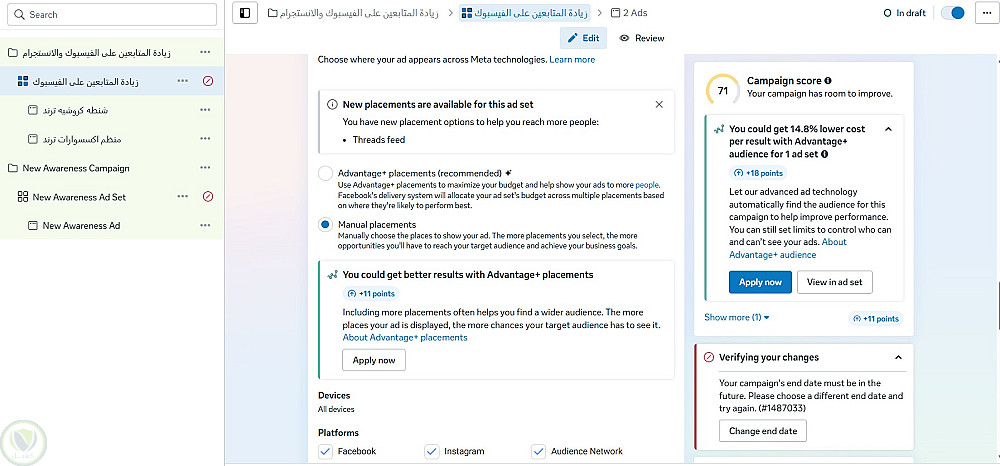Open About Advantage+ audience link
This screenshot has width=1000, height=466.
[788, 248]
